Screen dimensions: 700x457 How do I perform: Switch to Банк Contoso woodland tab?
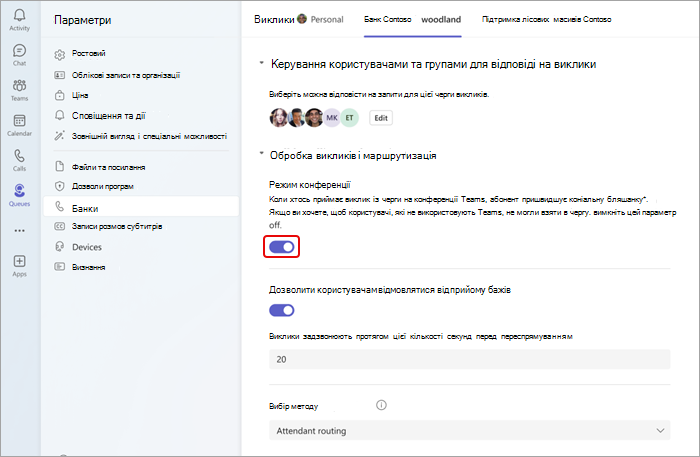tap(412, 20)
